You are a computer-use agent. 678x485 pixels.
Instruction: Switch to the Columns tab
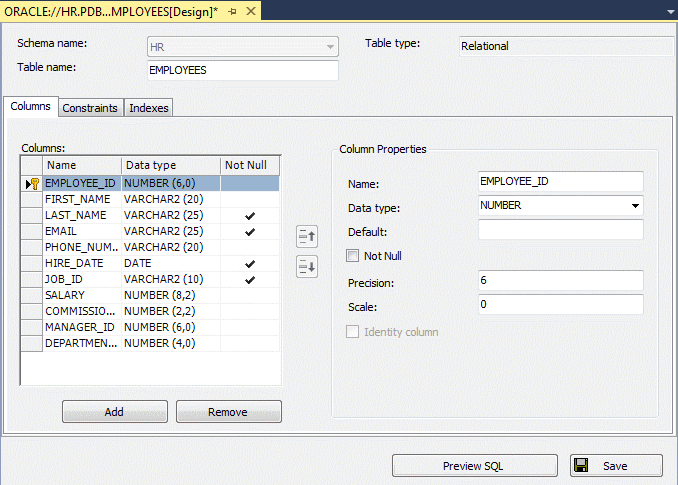coord(30,106)
